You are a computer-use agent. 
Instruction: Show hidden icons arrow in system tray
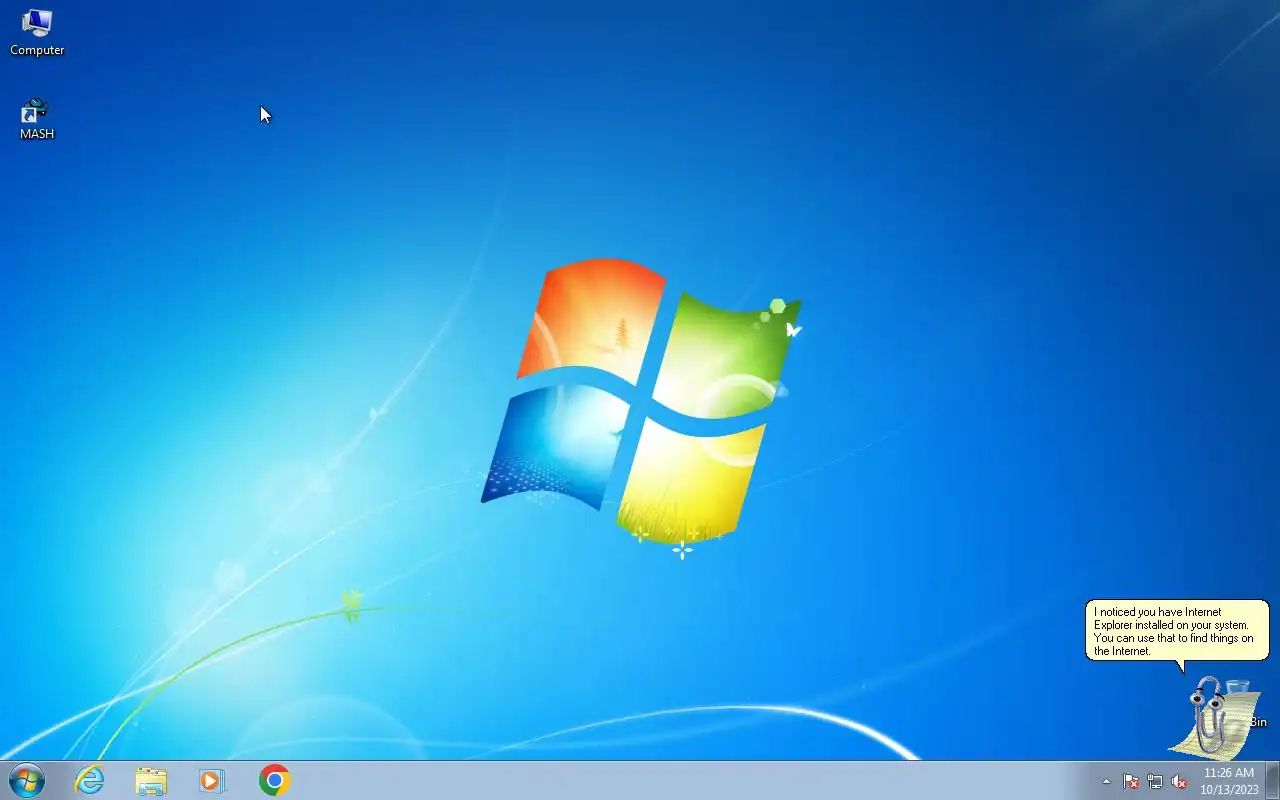tap(1106, 781)
